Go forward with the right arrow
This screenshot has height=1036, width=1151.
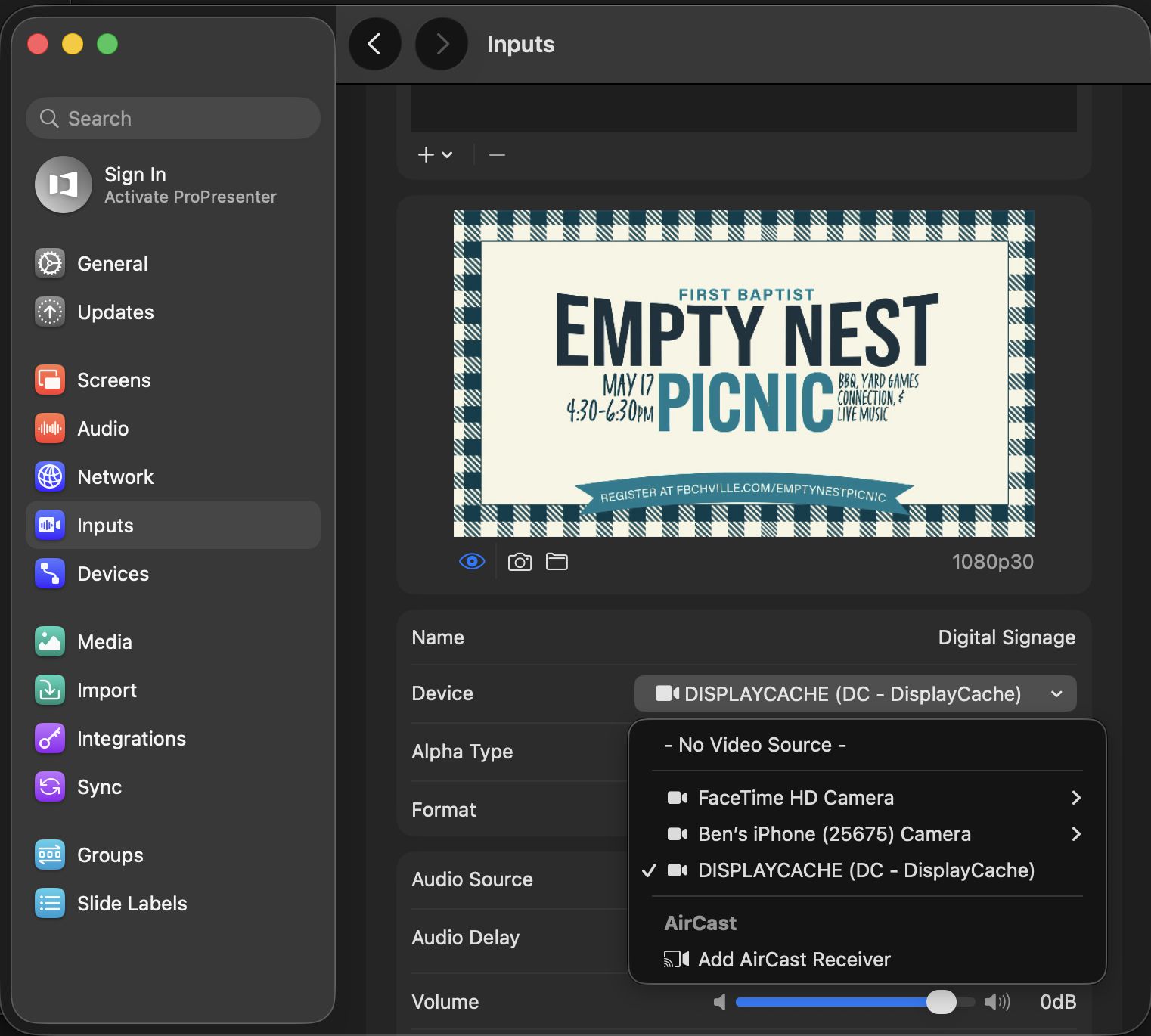tap(442, 44)
